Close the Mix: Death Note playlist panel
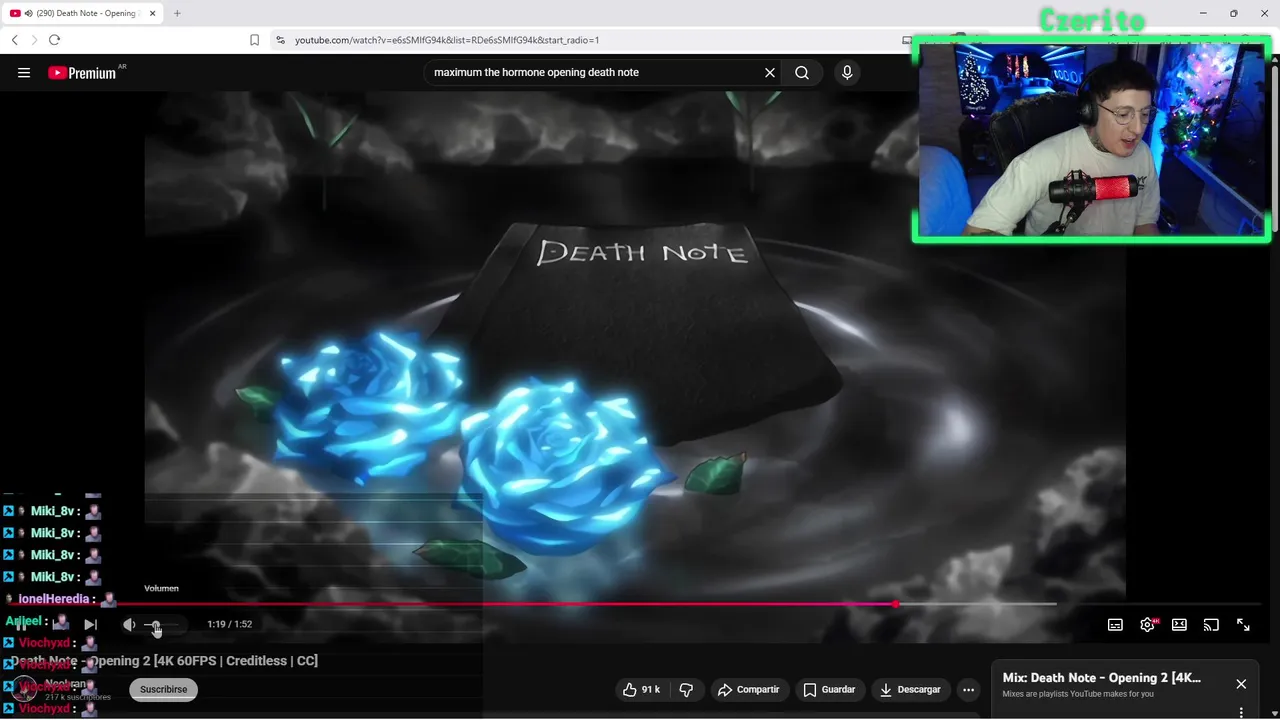The image size is (1280, 720). click(1241, 684)
